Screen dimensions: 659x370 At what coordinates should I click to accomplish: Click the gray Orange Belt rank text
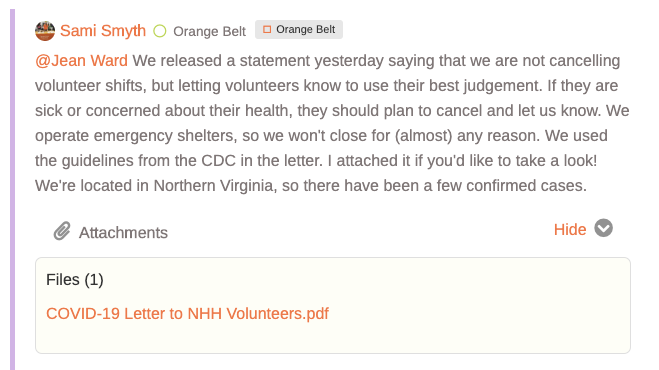coord(209,32)
